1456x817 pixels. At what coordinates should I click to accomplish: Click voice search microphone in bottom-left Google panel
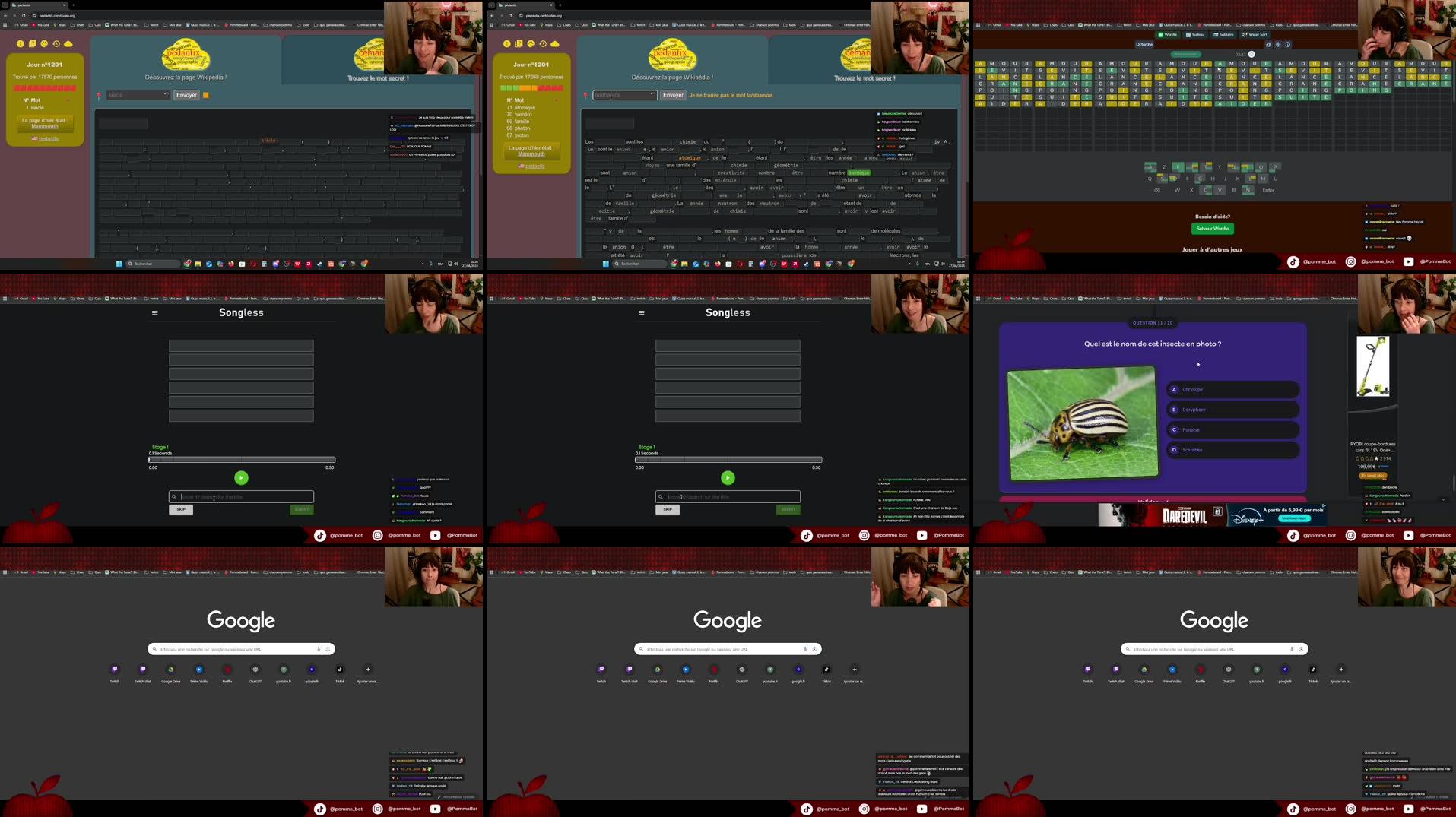click(x=319, y=649)
